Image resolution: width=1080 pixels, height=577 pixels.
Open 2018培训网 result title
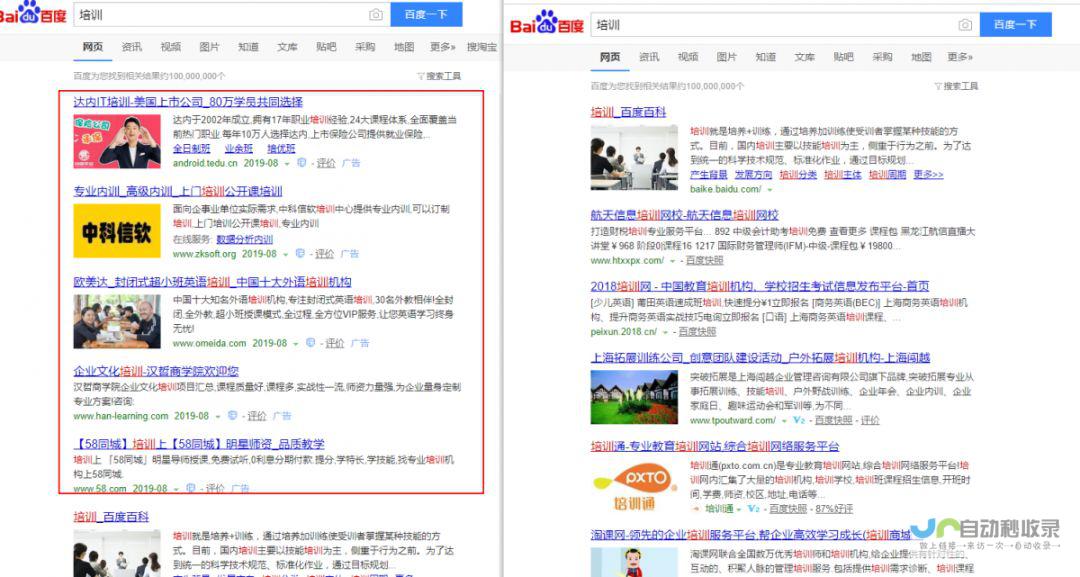(760, 286)
